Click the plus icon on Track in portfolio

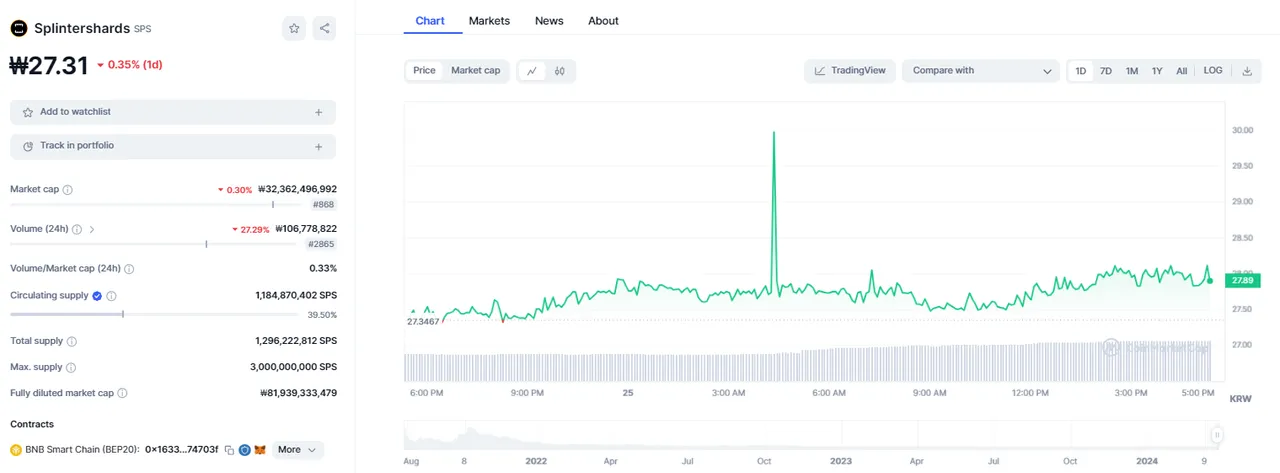[318, 147]
